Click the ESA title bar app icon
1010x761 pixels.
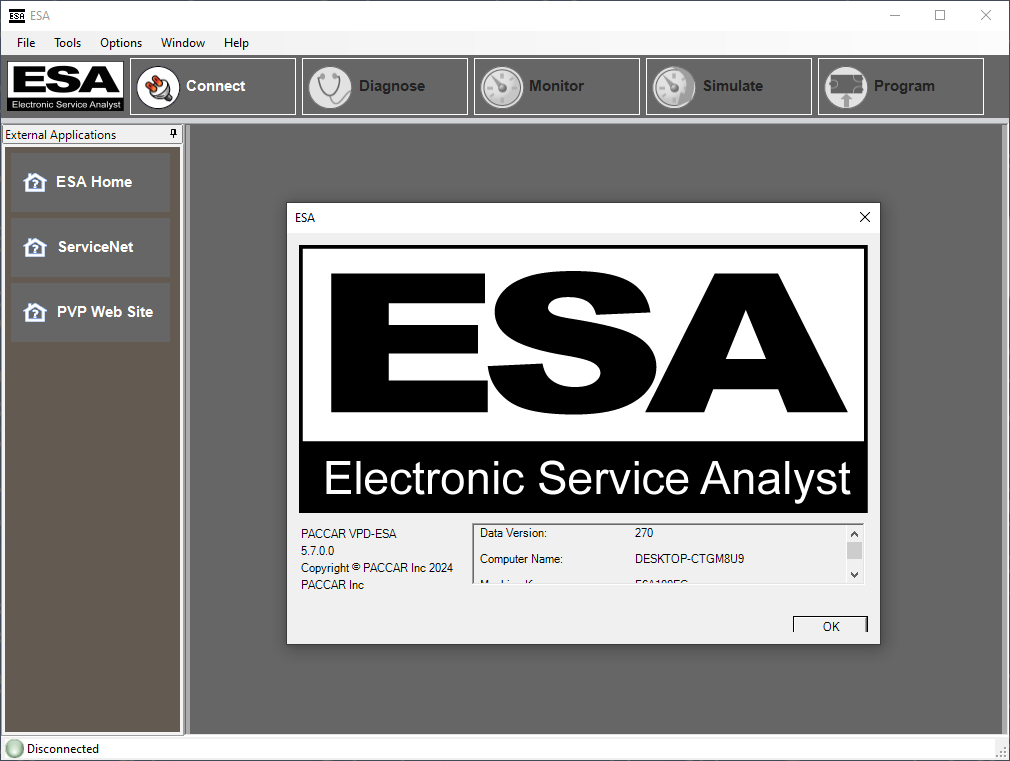pos(17,15)
